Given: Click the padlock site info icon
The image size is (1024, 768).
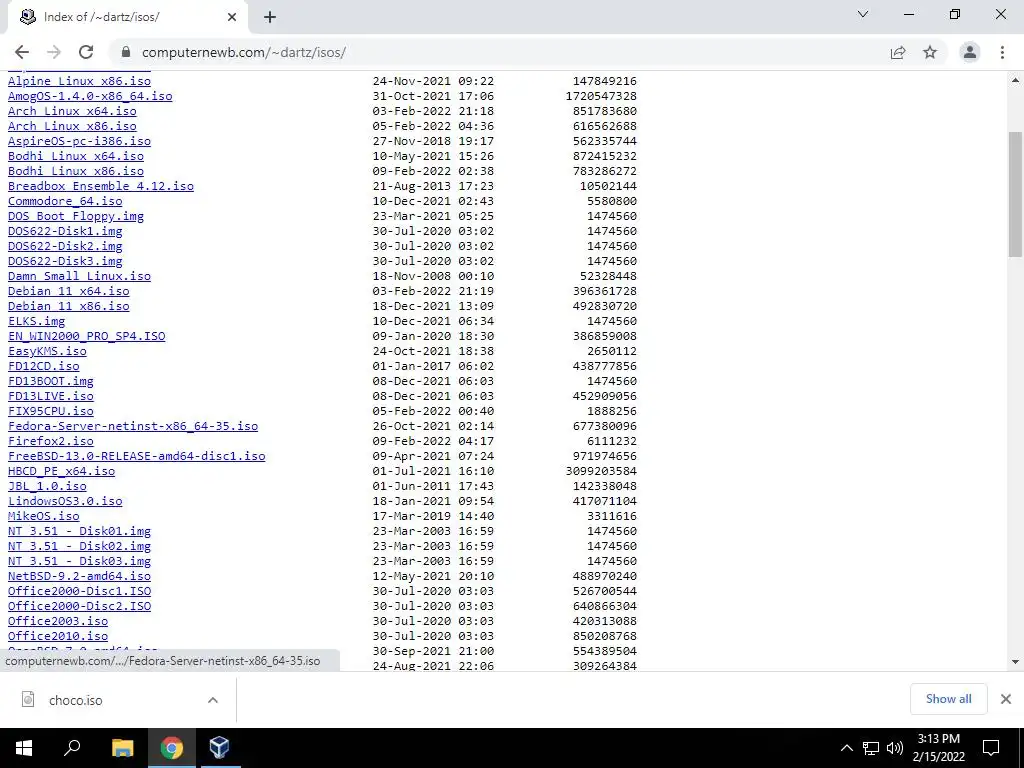Looking at the screenshot, I should [126, 52].
